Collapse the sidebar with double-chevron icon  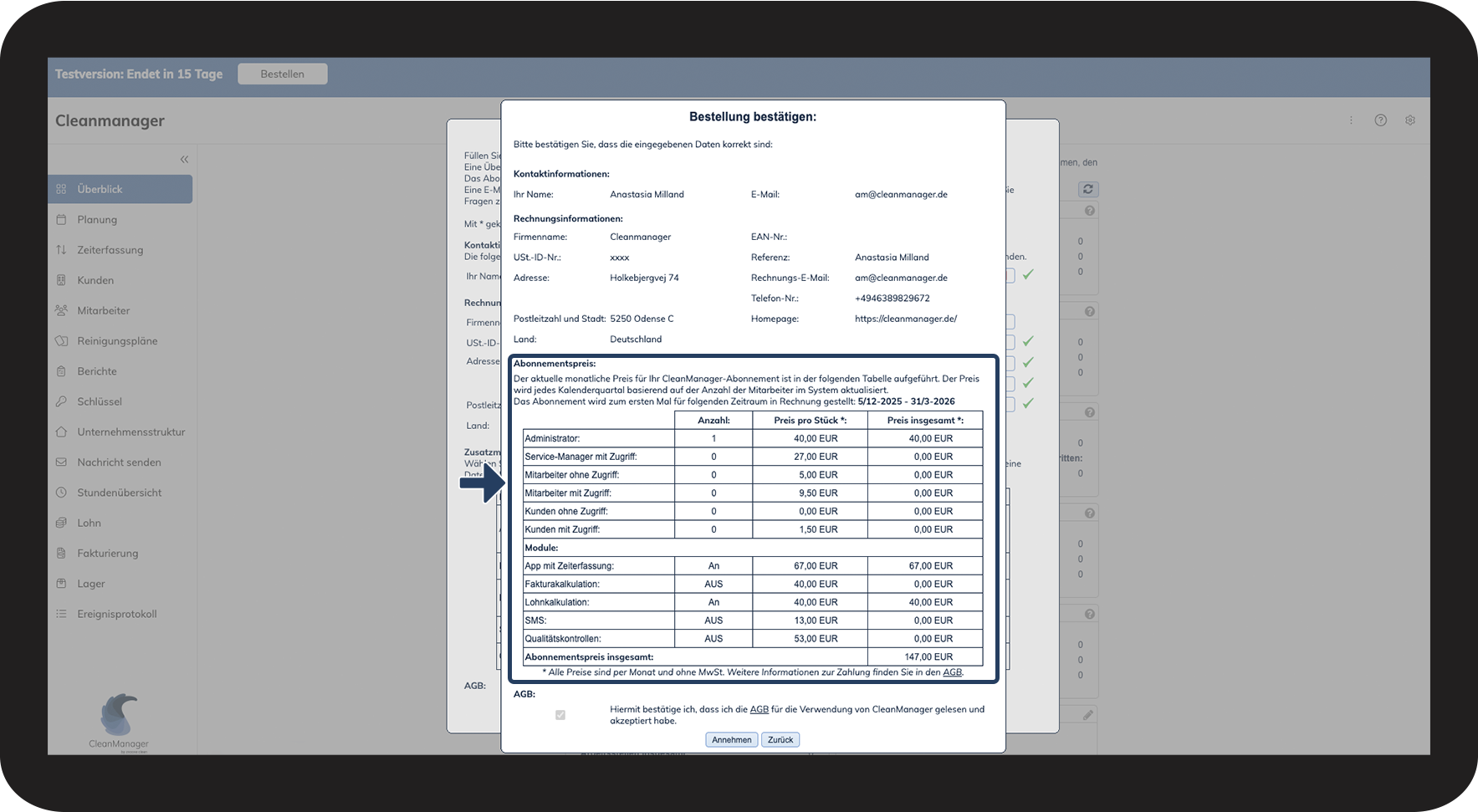(184, 160)
